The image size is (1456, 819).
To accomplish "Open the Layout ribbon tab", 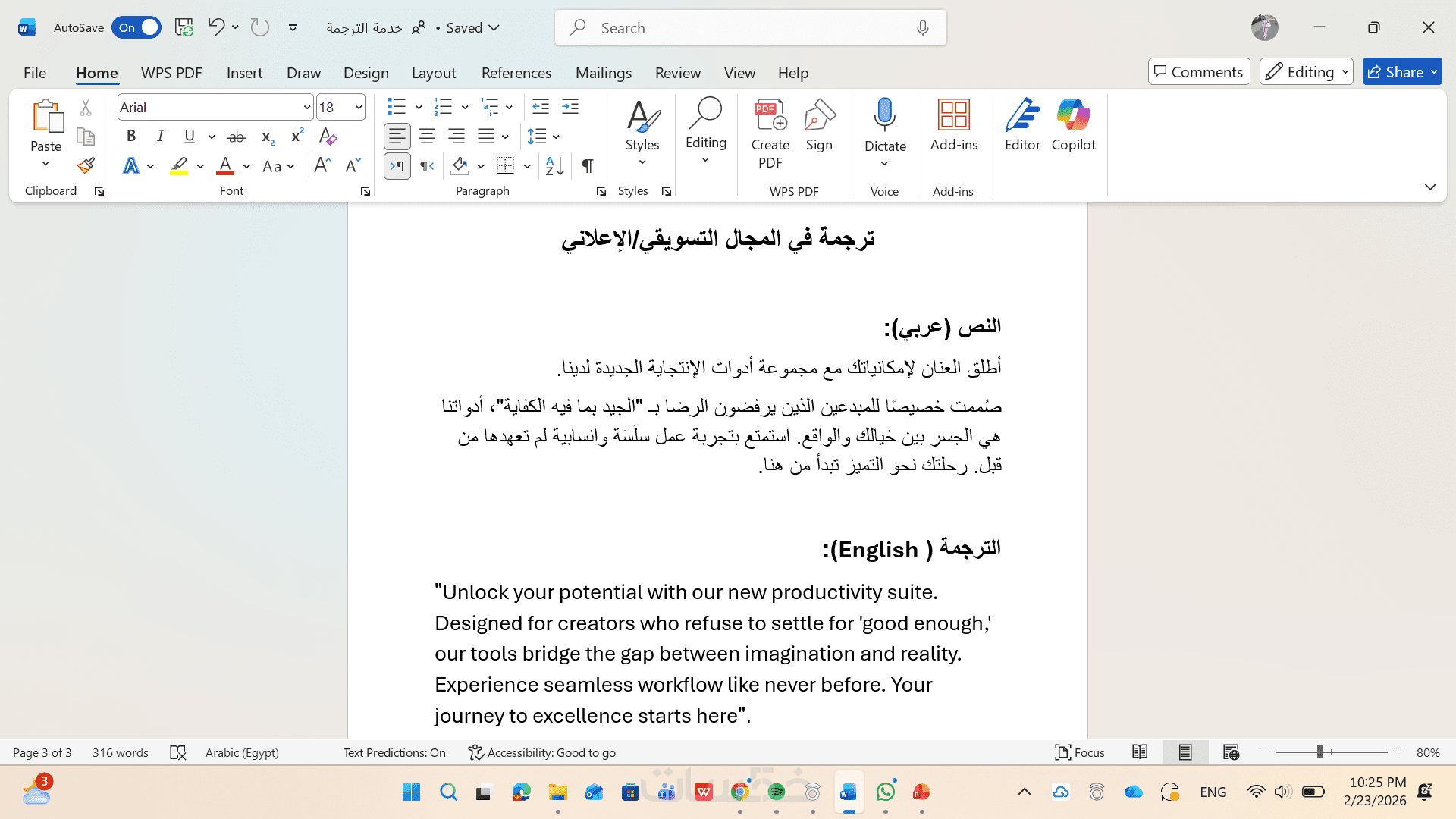I will click(x=433, y=73).
